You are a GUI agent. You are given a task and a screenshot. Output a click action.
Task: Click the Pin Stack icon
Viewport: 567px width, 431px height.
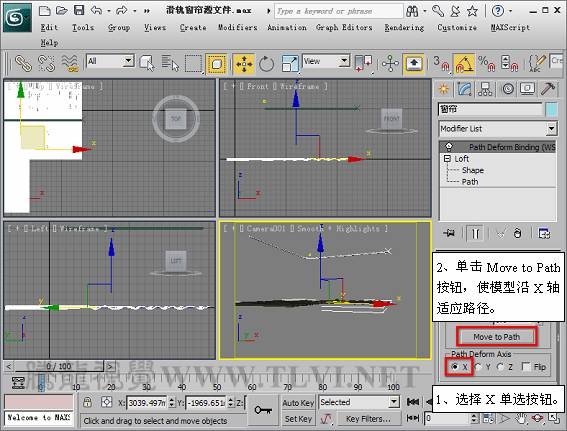[x=449, y=234]
